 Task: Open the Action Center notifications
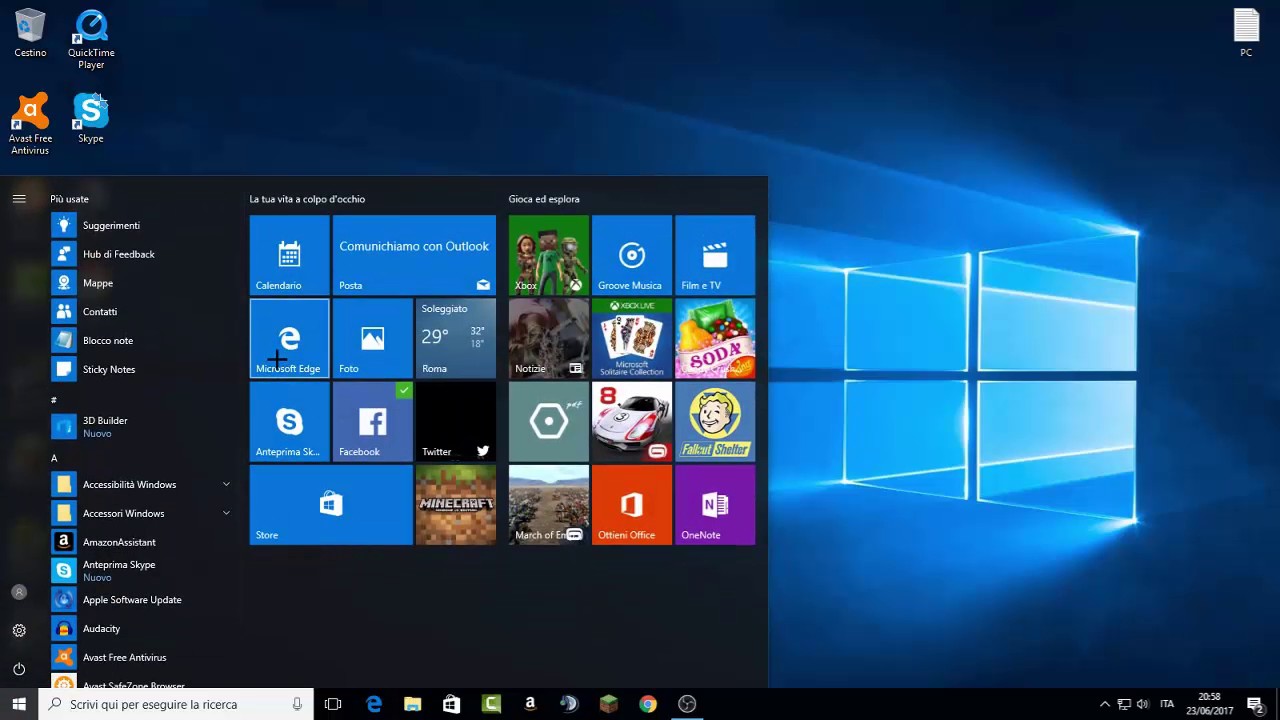pos(1255,704)
